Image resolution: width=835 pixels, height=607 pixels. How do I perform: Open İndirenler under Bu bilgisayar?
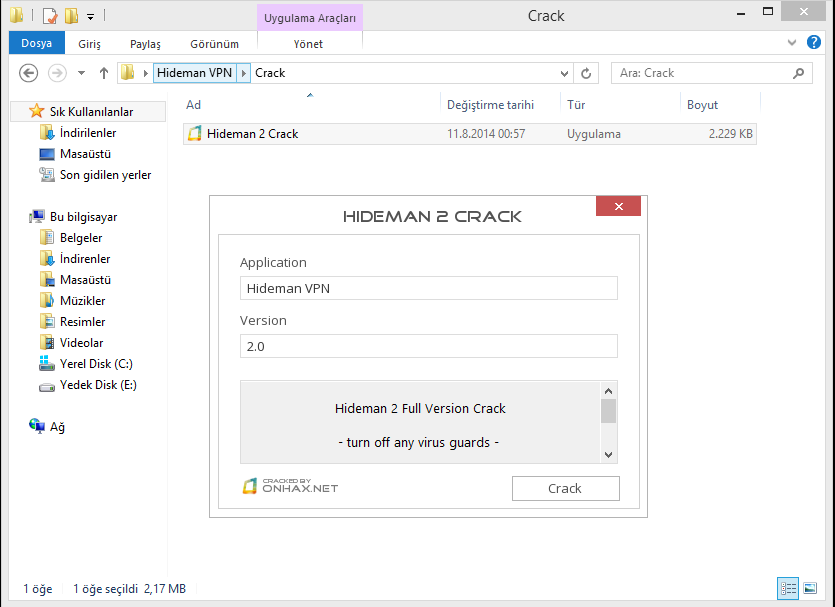85,259
